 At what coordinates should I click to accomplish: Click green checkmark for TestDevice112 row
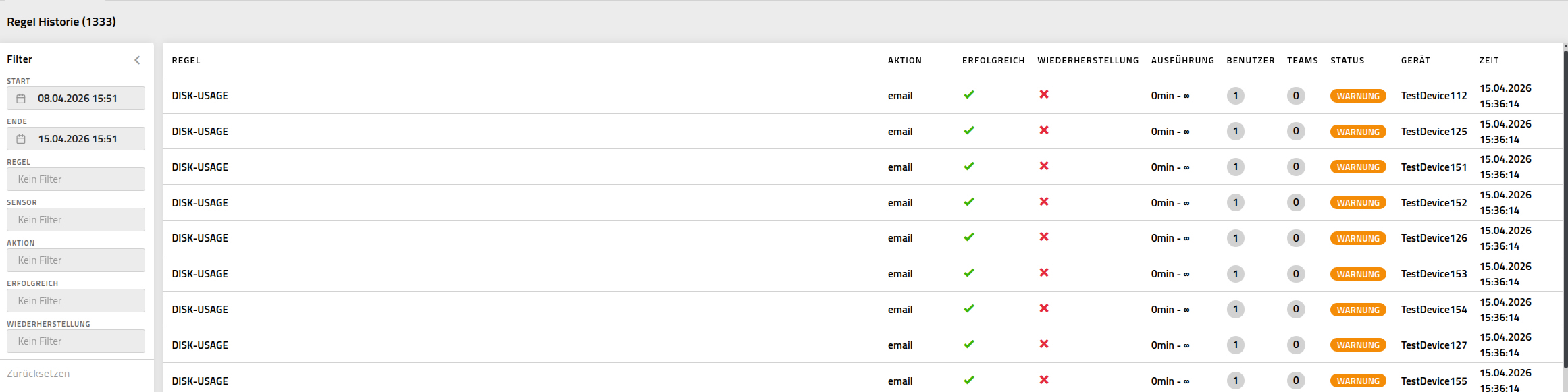[x=969, y=95]
